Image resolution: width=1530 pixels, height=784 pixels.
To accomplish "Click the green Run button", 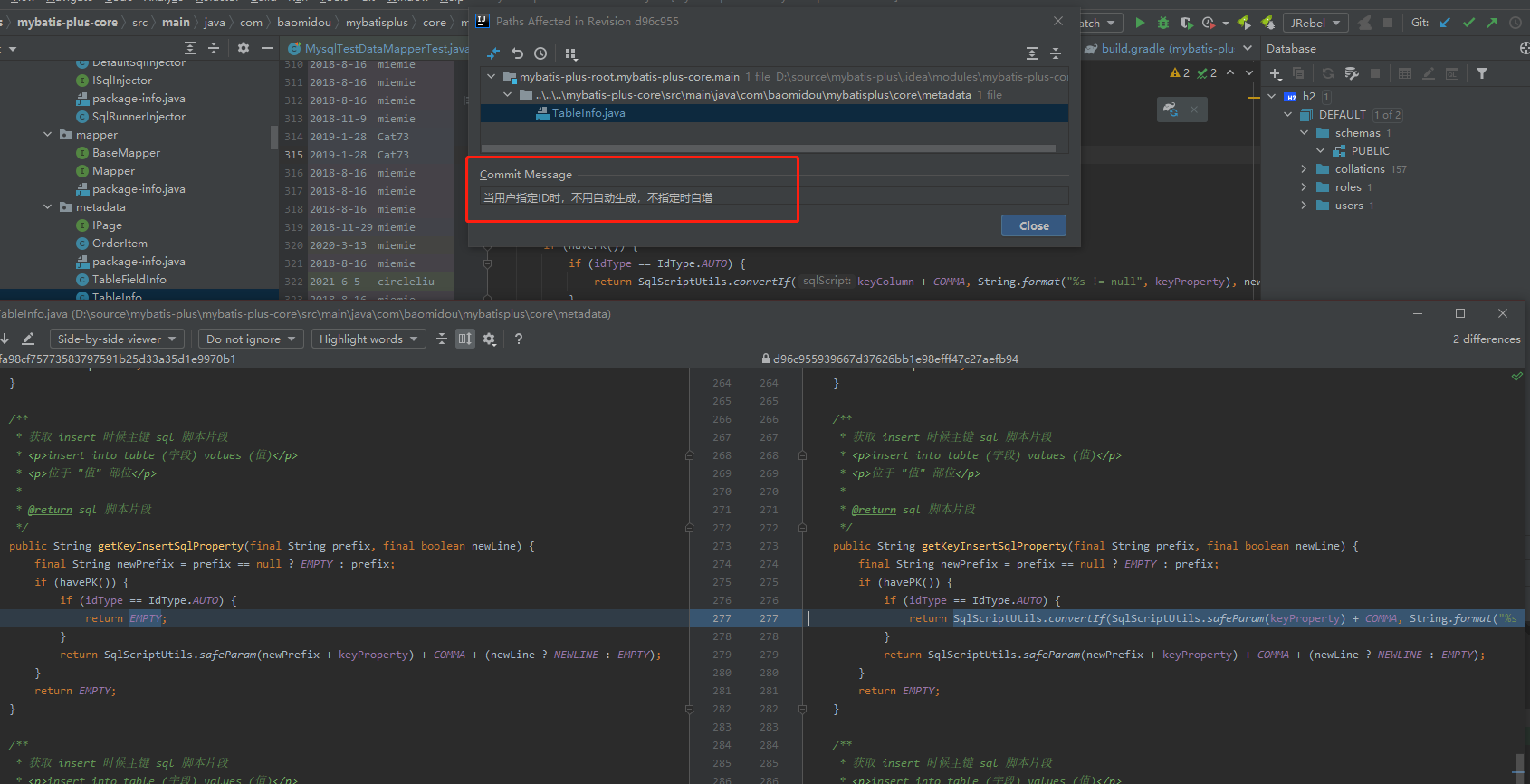I will tap(1140, 23).
